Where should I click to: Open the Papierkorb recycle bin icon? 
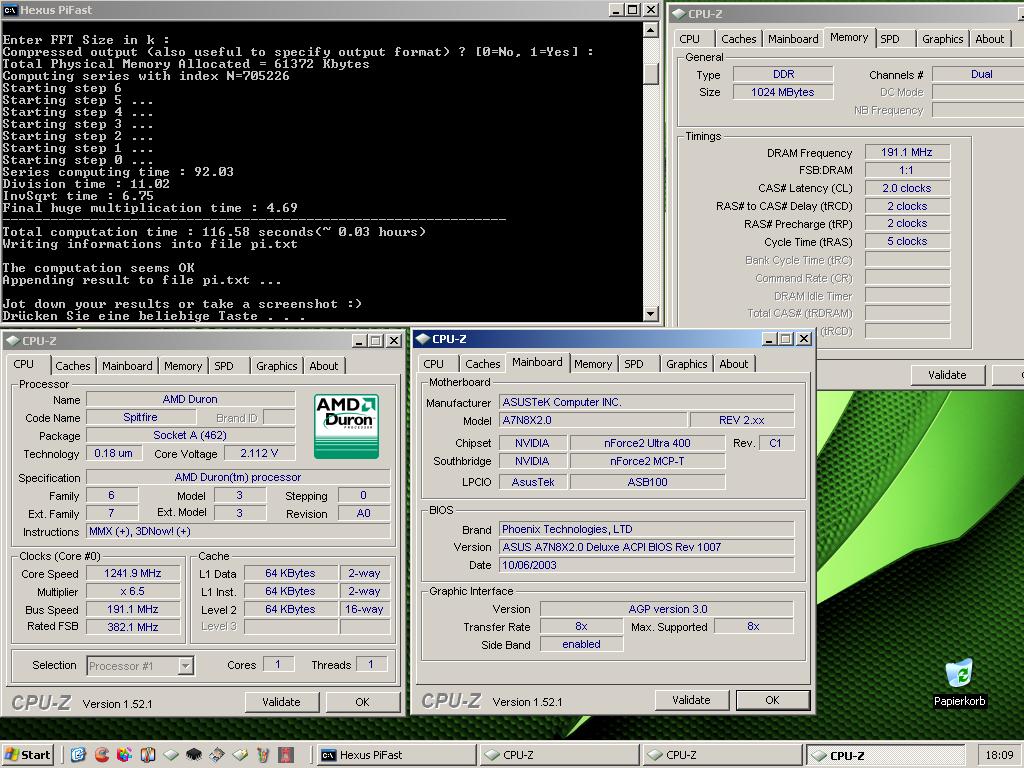[959, 683]
